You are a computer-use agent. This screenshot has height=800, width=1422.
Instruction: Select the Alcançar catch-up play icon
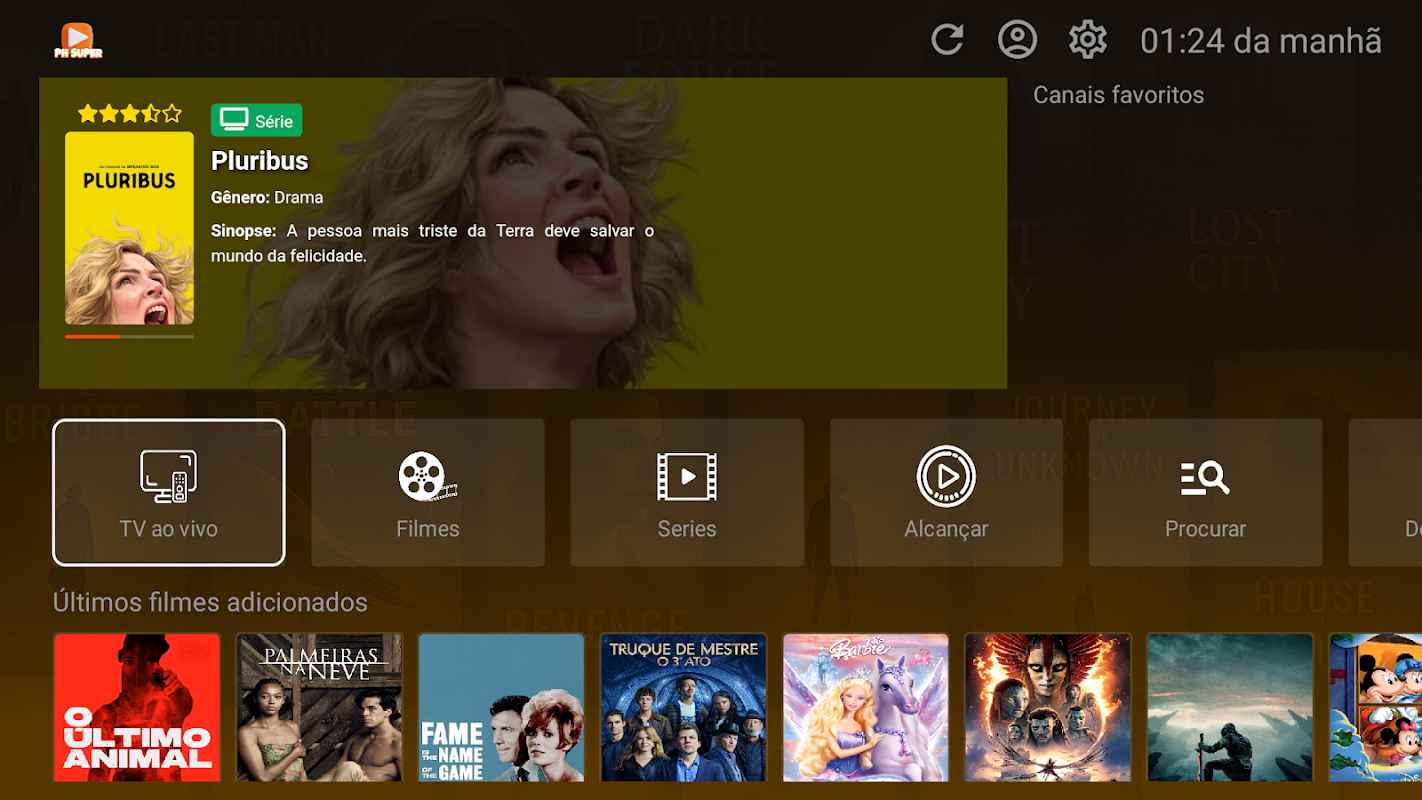pos(946,476)
